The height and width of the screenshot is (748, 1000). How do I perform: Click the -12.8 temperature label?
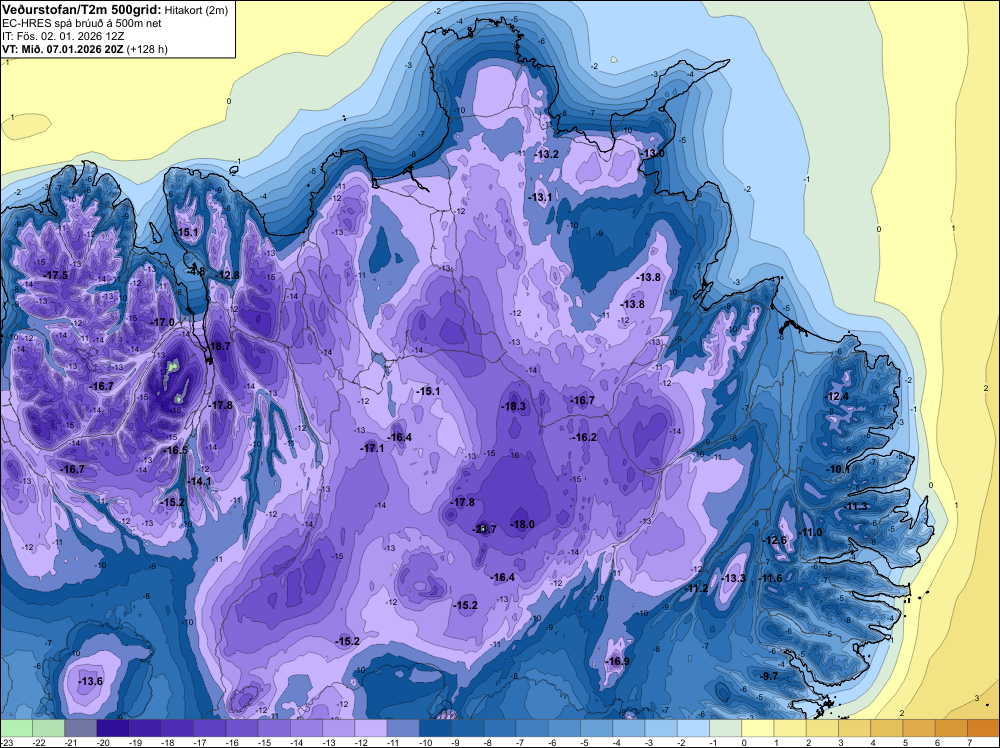(228, 275)
